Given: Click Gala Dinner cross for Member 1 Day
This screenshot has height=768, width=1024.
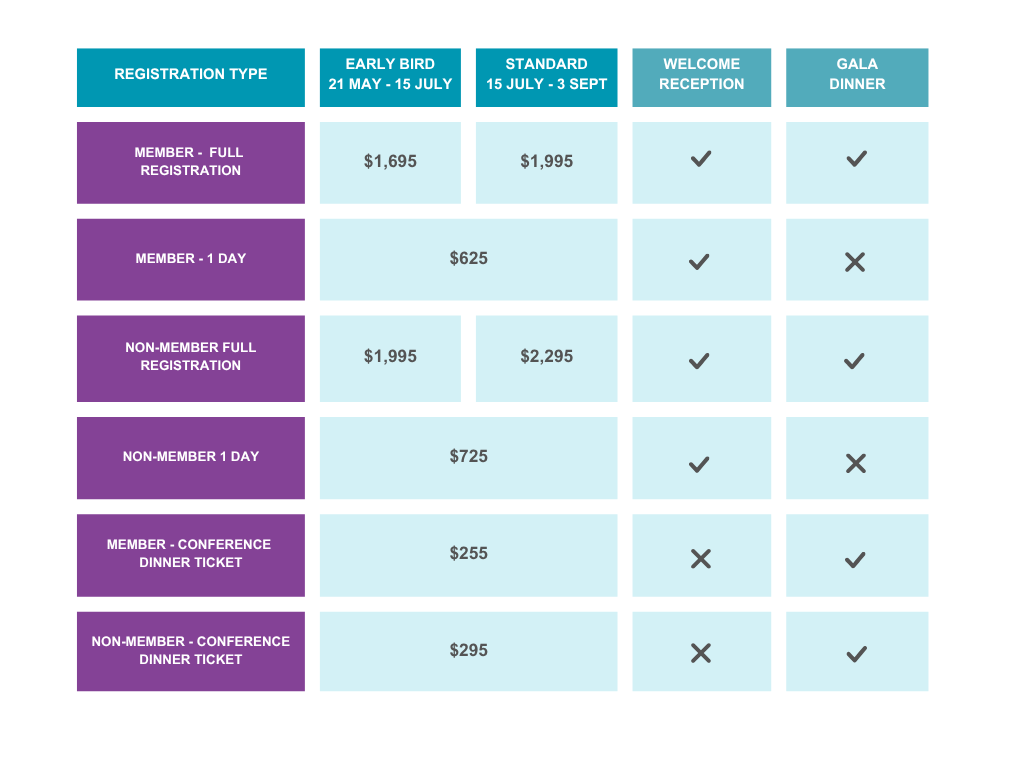Looking at the screenshot, I should tap(855, 262).
